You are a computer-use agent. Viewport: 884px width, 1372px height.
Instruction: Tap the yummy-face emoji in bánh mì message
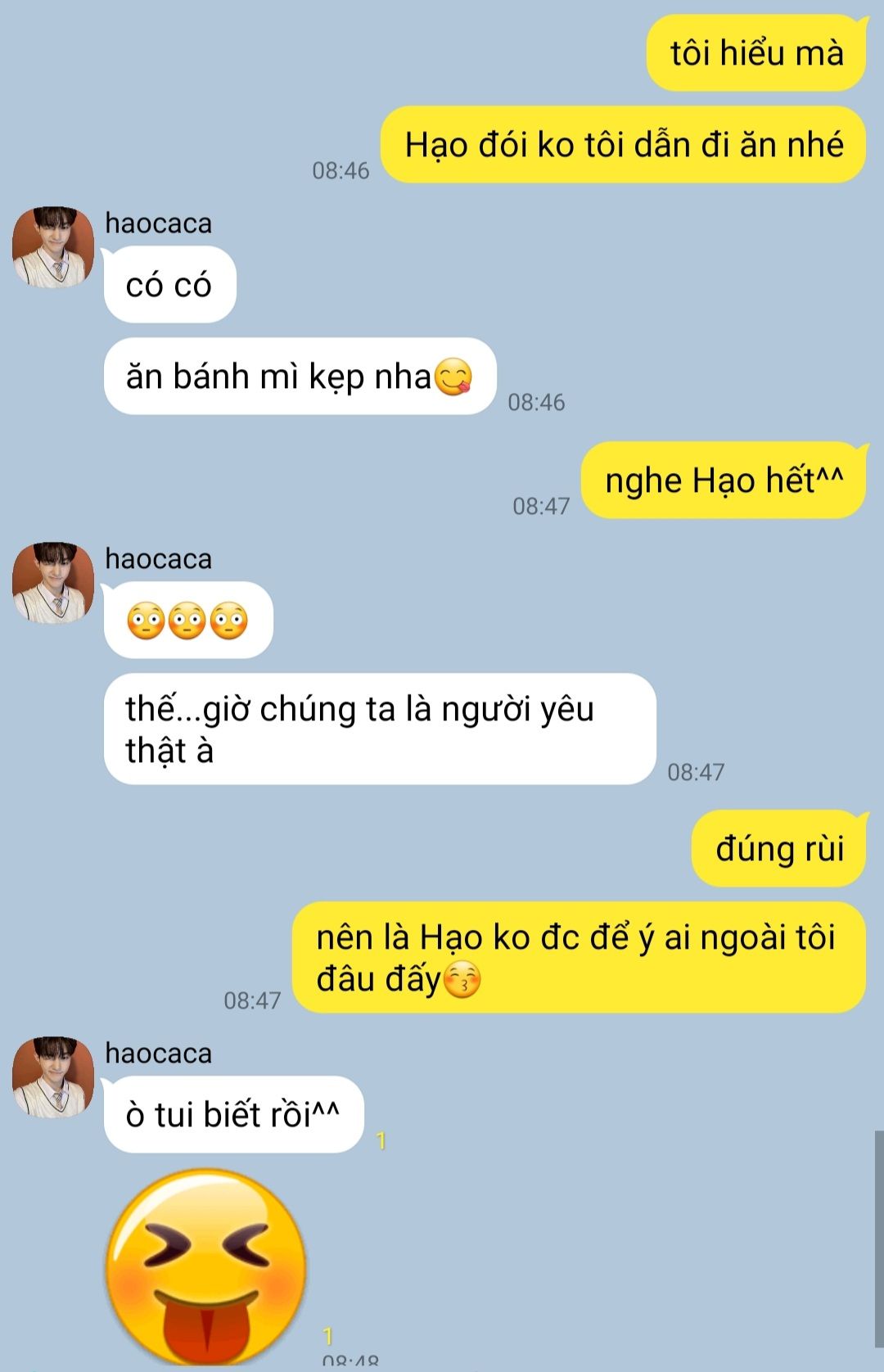[x=453, y=377]
